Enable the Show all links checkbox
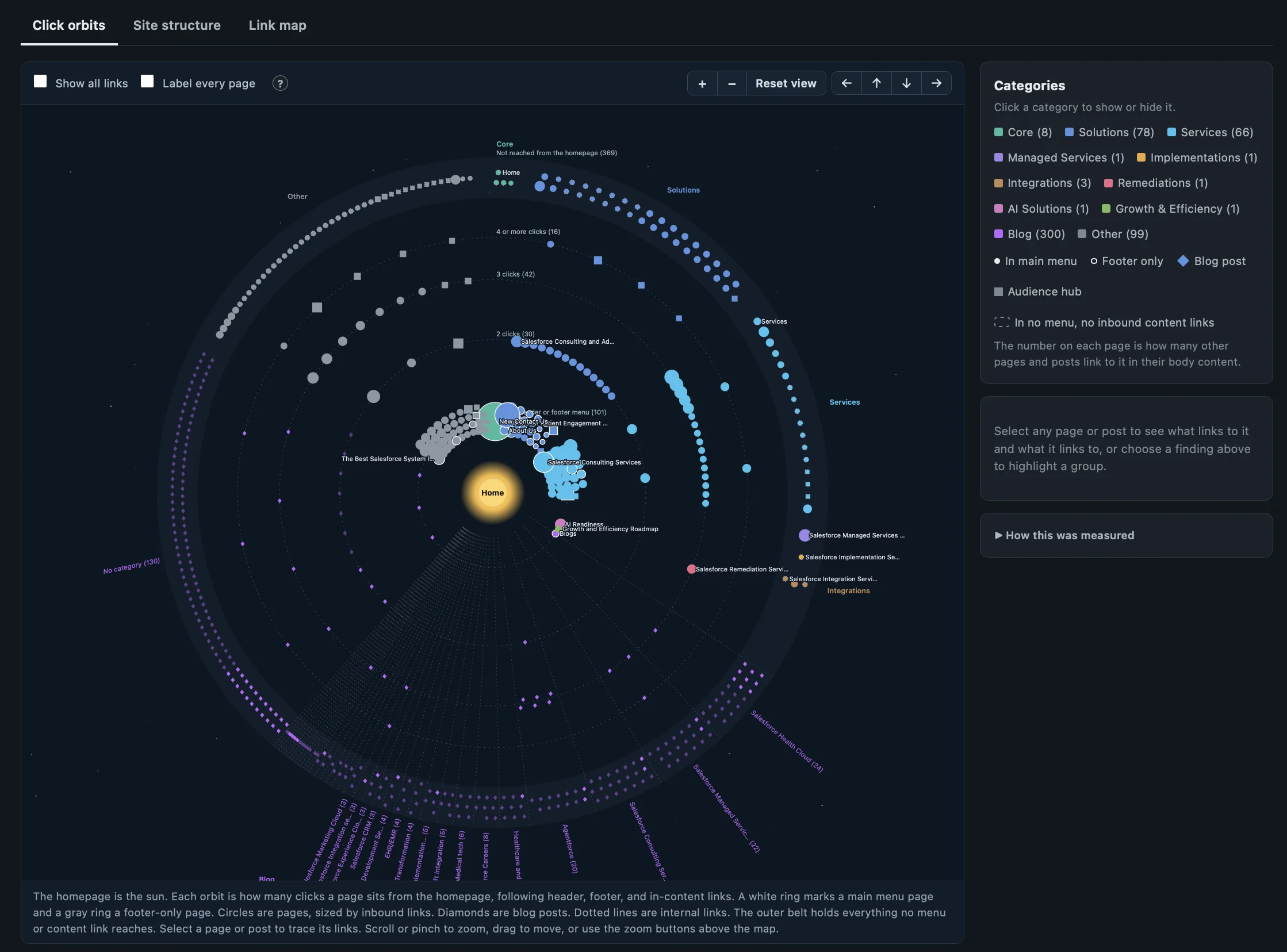1287x952 pixels. tap(40, 81)
